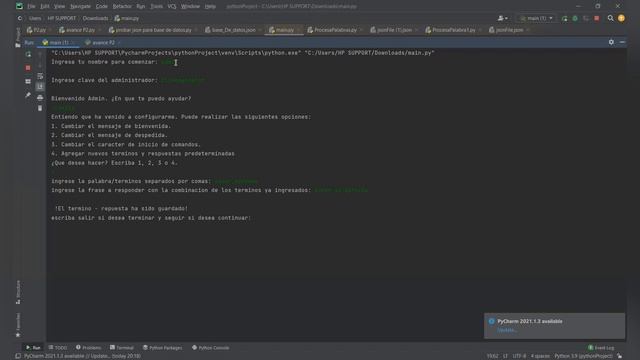Click the Python interpreter status bar entry
Viewport: 640px width, 360px height.
tap(583, 356)
